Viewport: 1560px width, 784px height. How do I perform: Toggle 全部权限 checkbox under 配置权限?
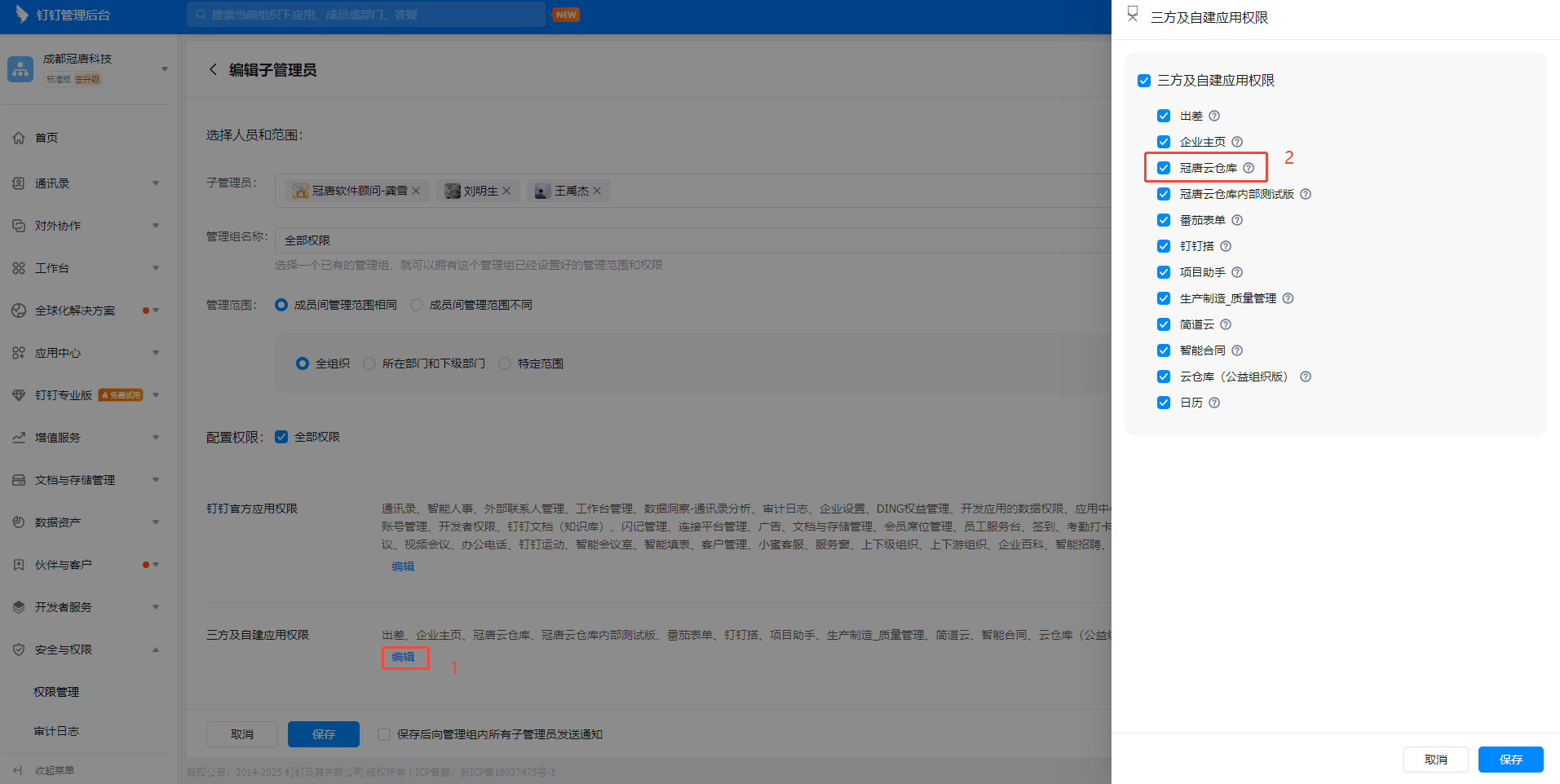click(281, 437)
